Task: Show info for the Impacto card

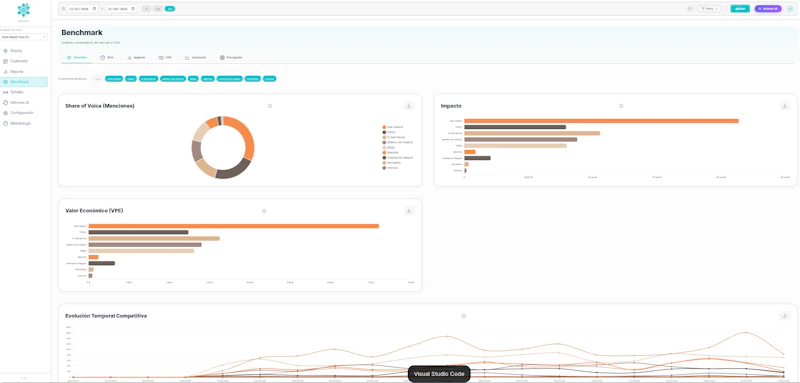Action: [621, 106]
